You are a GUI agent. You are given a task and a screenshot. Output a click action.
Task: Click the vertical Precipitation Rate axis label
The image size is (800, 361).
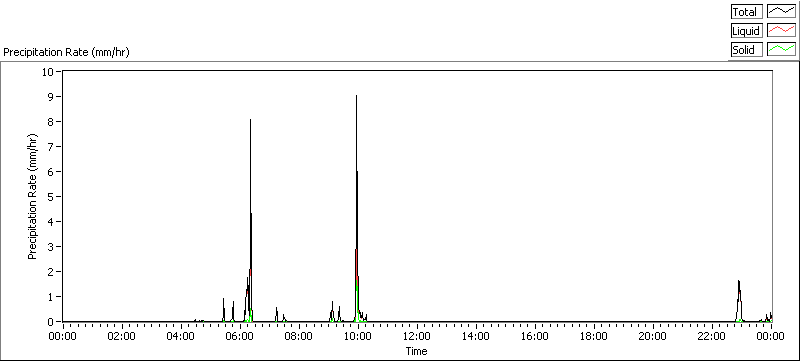click(33, 196)
